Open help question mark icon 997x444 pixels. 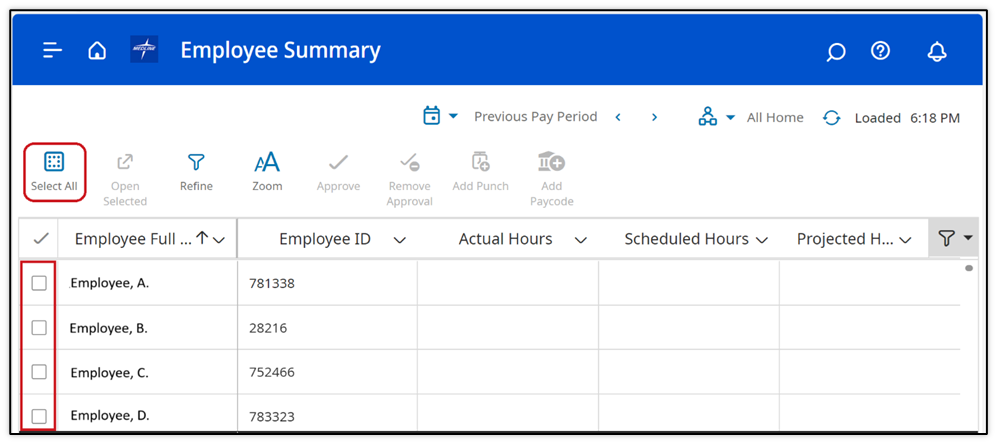point(880,51)
